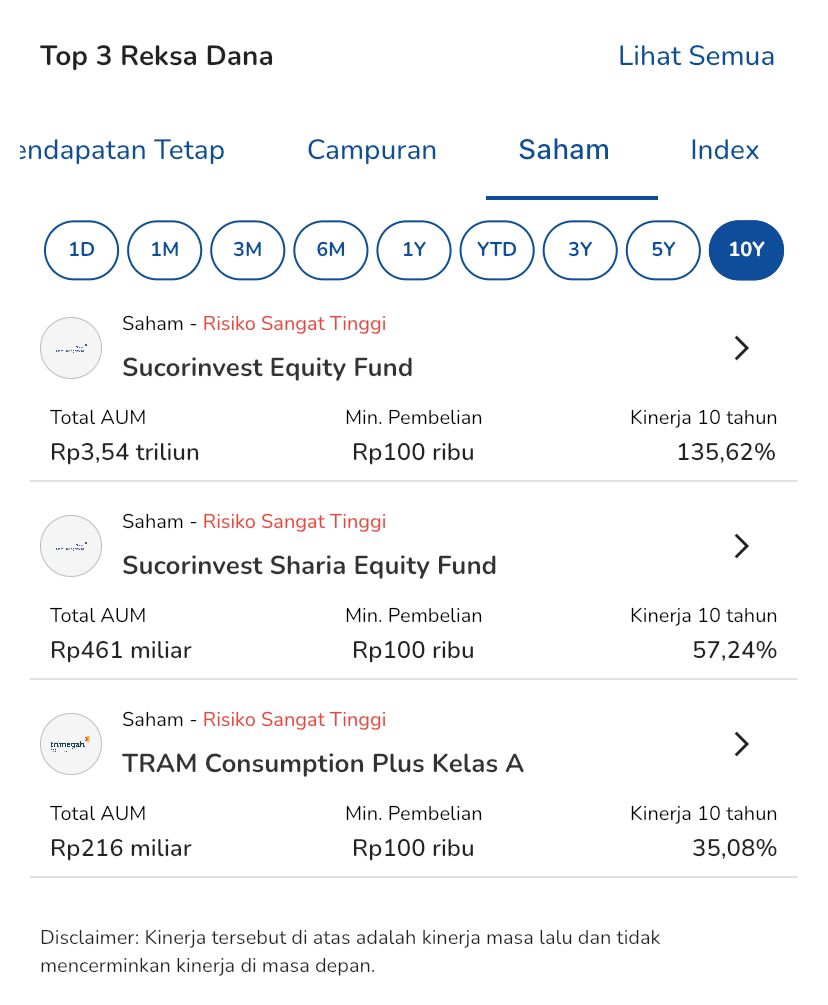The width and height of the screenshot is (828, 1005).
Task: Tap the Sucorinvest Equity Fund logo icon
Action: [71, 348]
